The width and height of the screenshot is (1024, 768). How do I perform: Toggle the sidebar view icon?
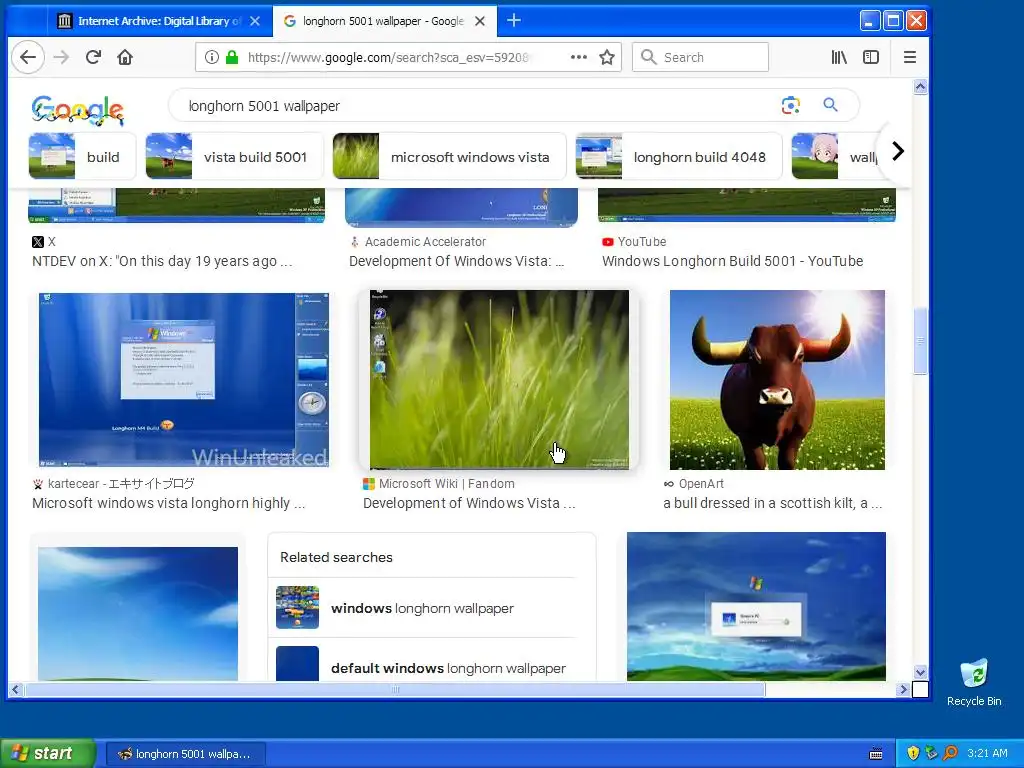click(871, 57)
